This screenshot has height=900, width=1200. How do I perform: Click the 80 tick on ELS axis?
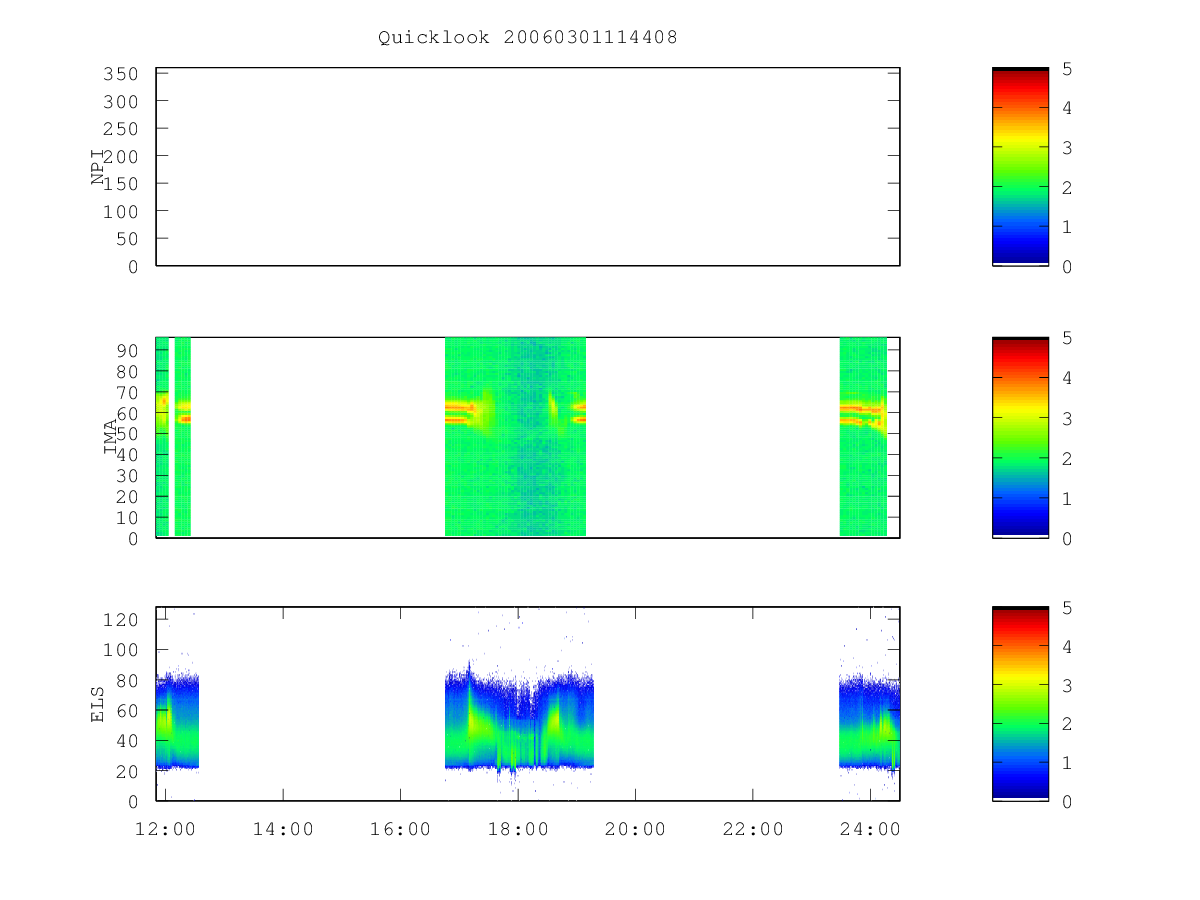tap(128, 681)
